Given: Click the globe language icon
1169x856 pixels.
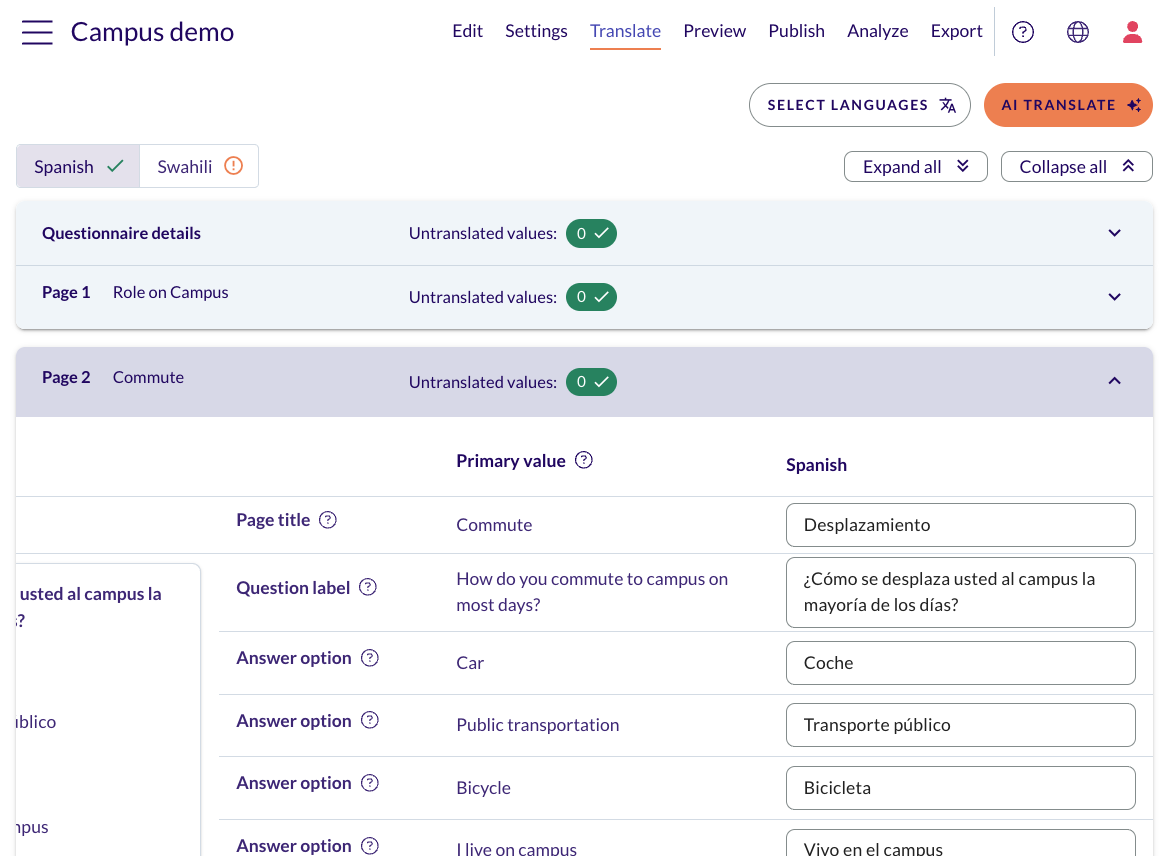Looking at the screenshot, I should [1077, 32].
